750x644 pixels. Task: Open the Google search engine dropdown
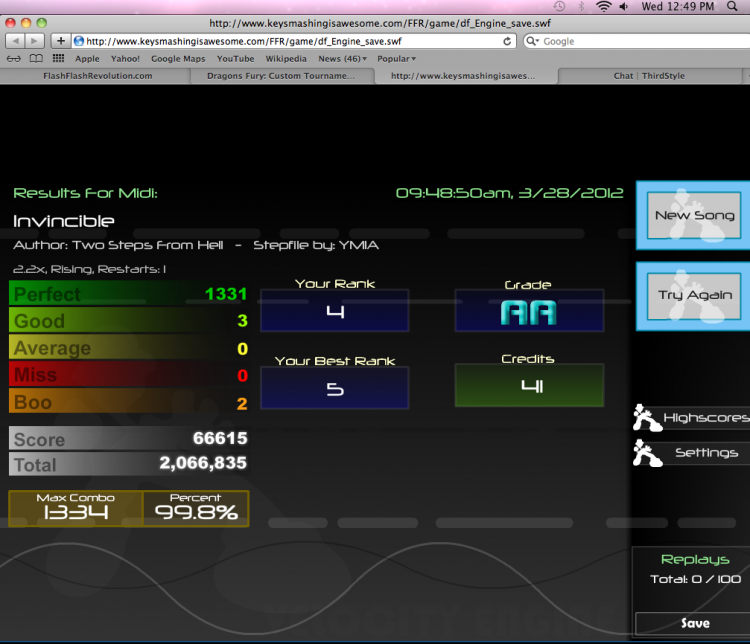pos(532,41)
